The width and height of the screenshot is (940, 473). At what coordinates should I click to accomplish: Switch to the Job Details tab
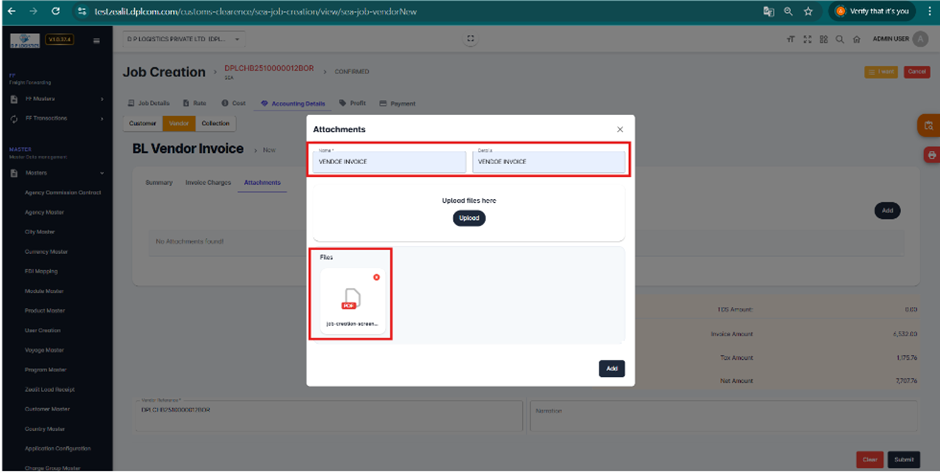(149, 103)
